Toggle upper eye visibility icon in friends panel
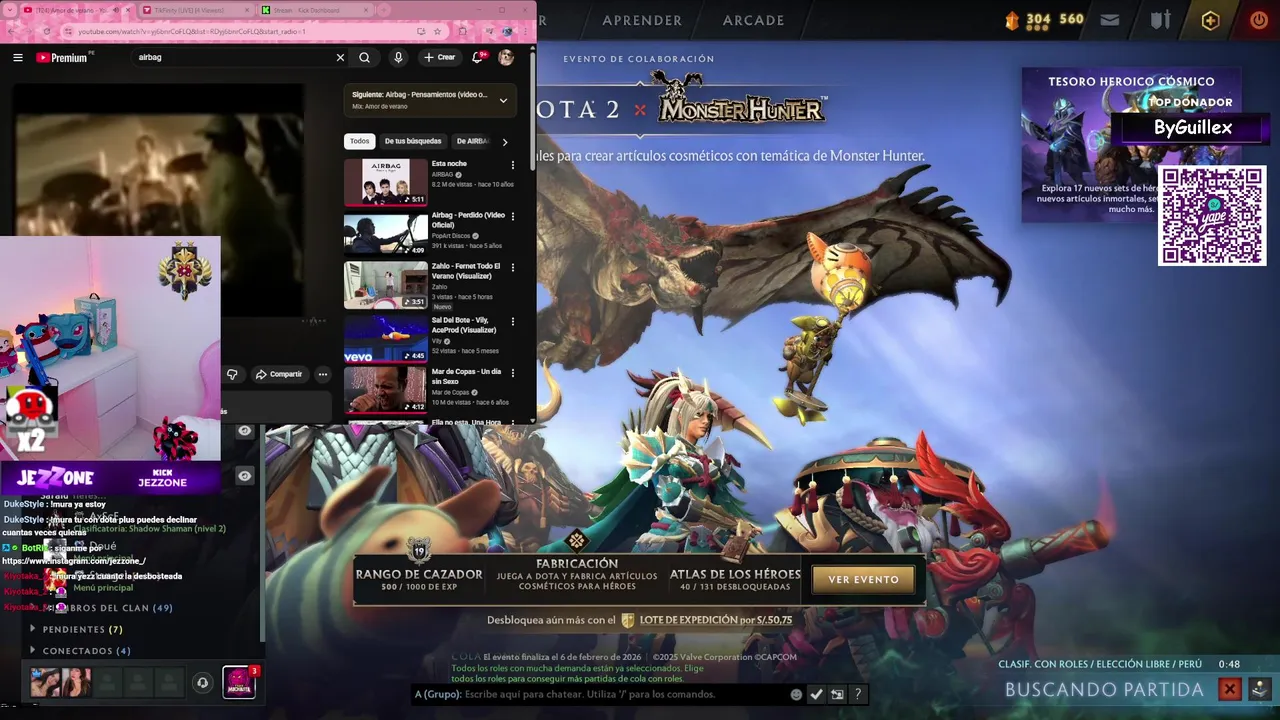Viewport: 1280px width, 720px height. 244,431
